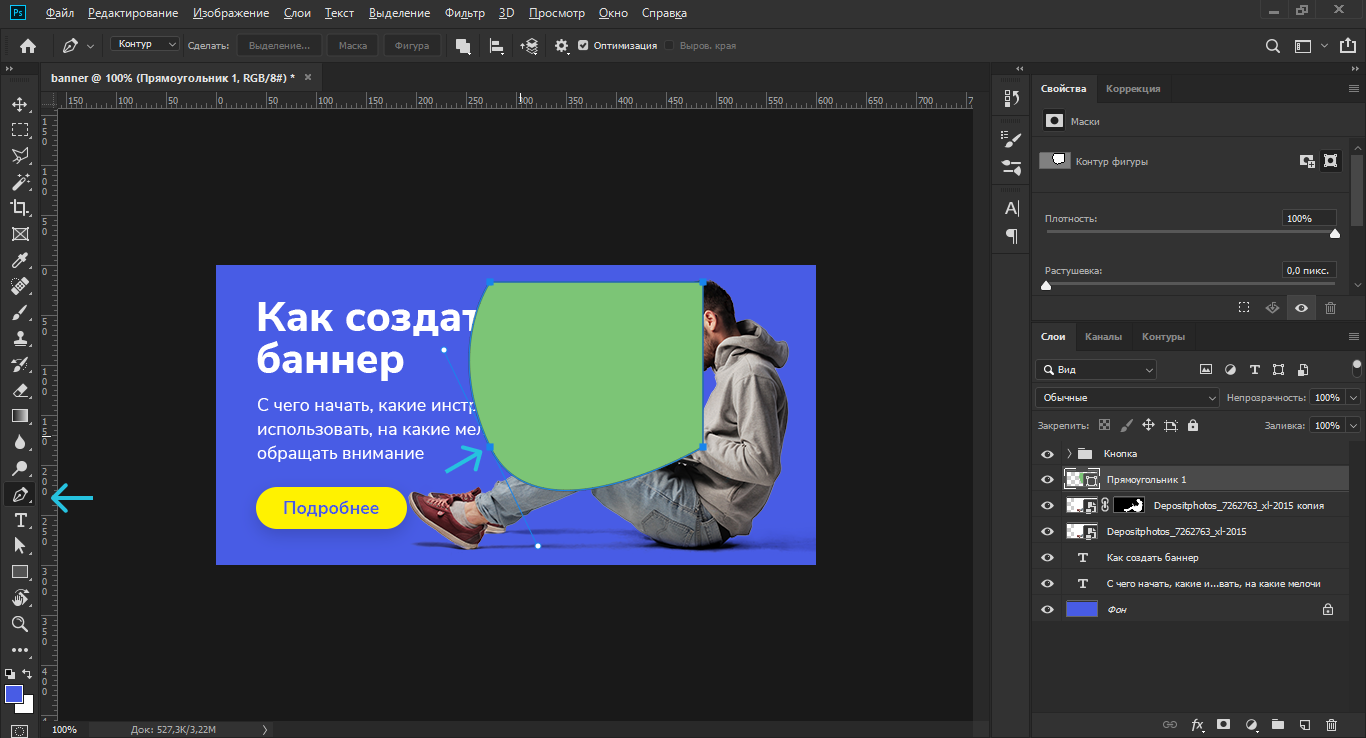Screen dimensions: 1366x738
Task: Switch to the Контуры tab
Action: pyautogui.click(x=1163, y=337)
